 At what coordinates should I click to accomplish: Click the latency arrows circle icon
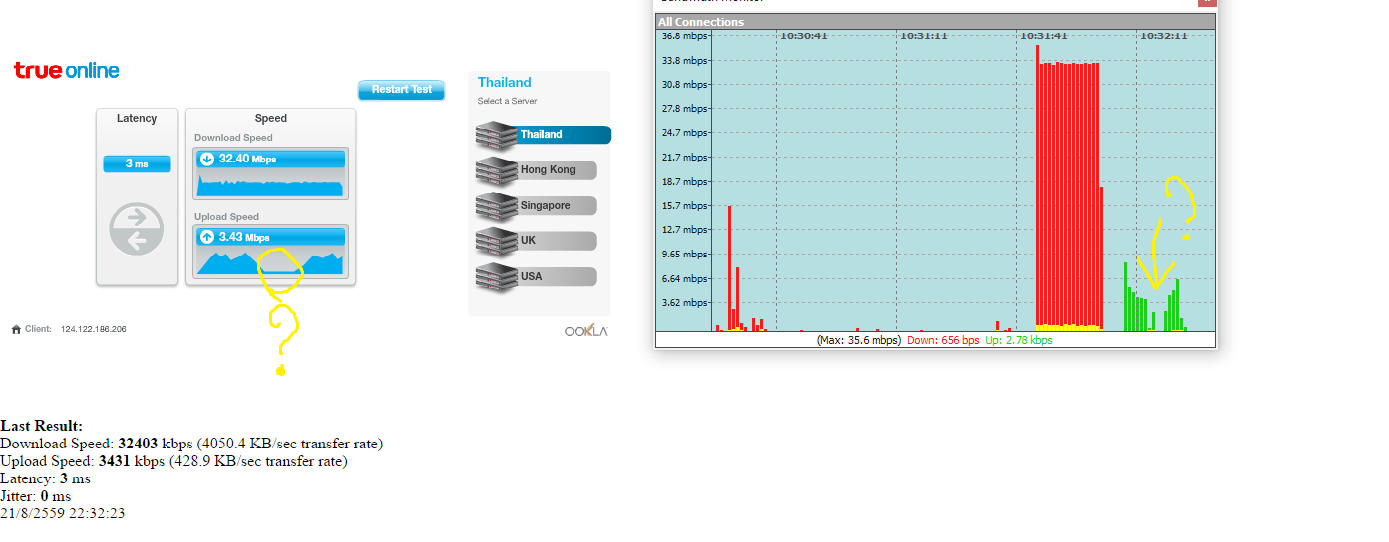(137, 229)
